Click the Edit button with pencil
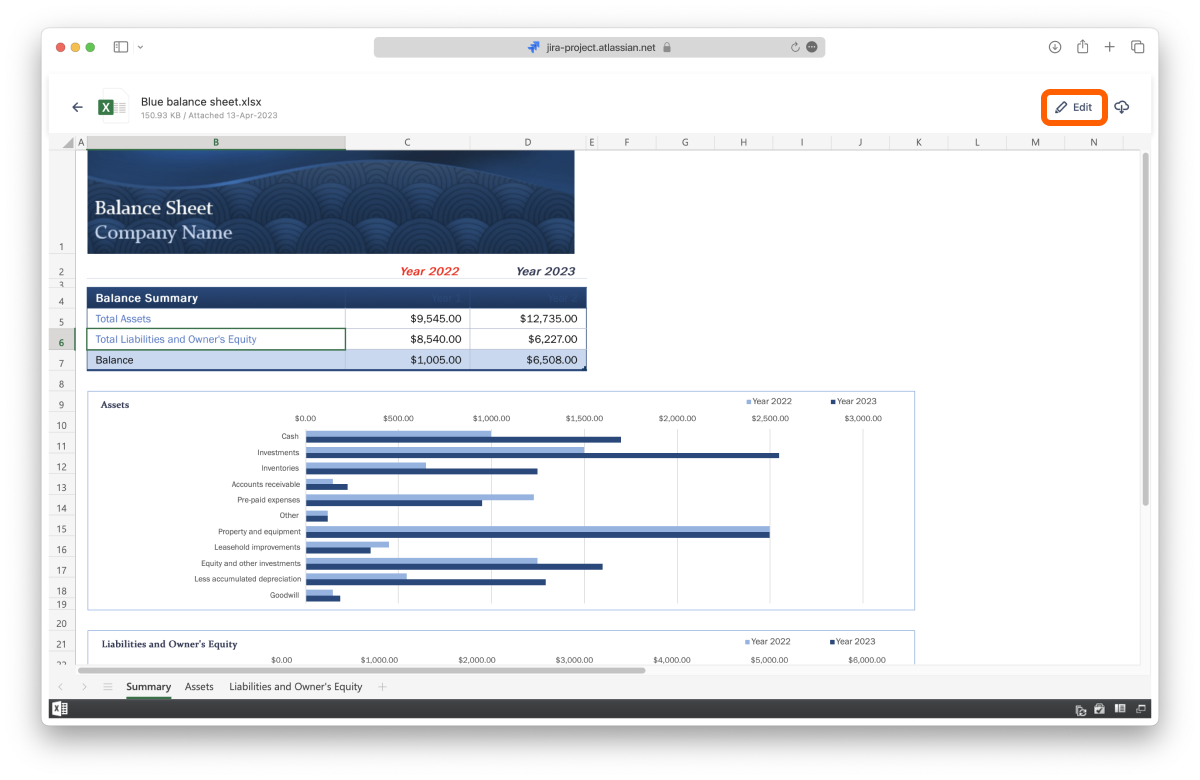1200x780 pixels. point(1074,107)
